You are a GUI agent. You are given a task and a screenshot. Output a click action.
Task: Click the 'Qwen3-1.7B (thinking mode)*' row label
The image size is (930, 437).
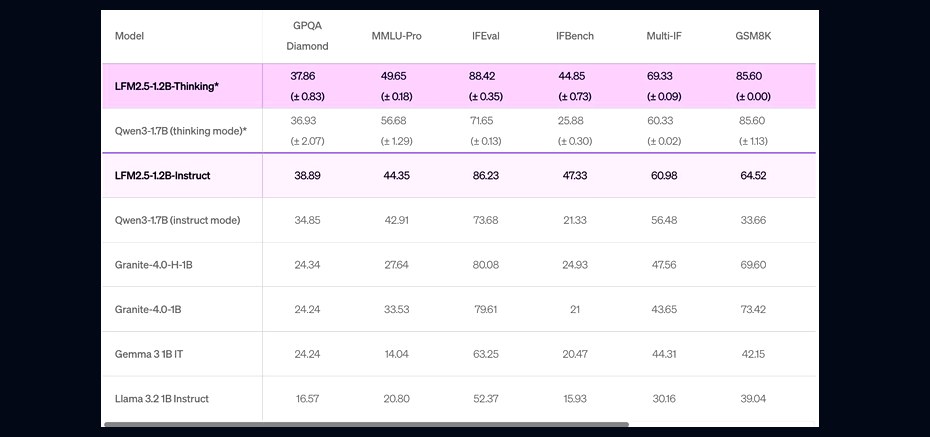pyautogui.click(x=180, y=131)
